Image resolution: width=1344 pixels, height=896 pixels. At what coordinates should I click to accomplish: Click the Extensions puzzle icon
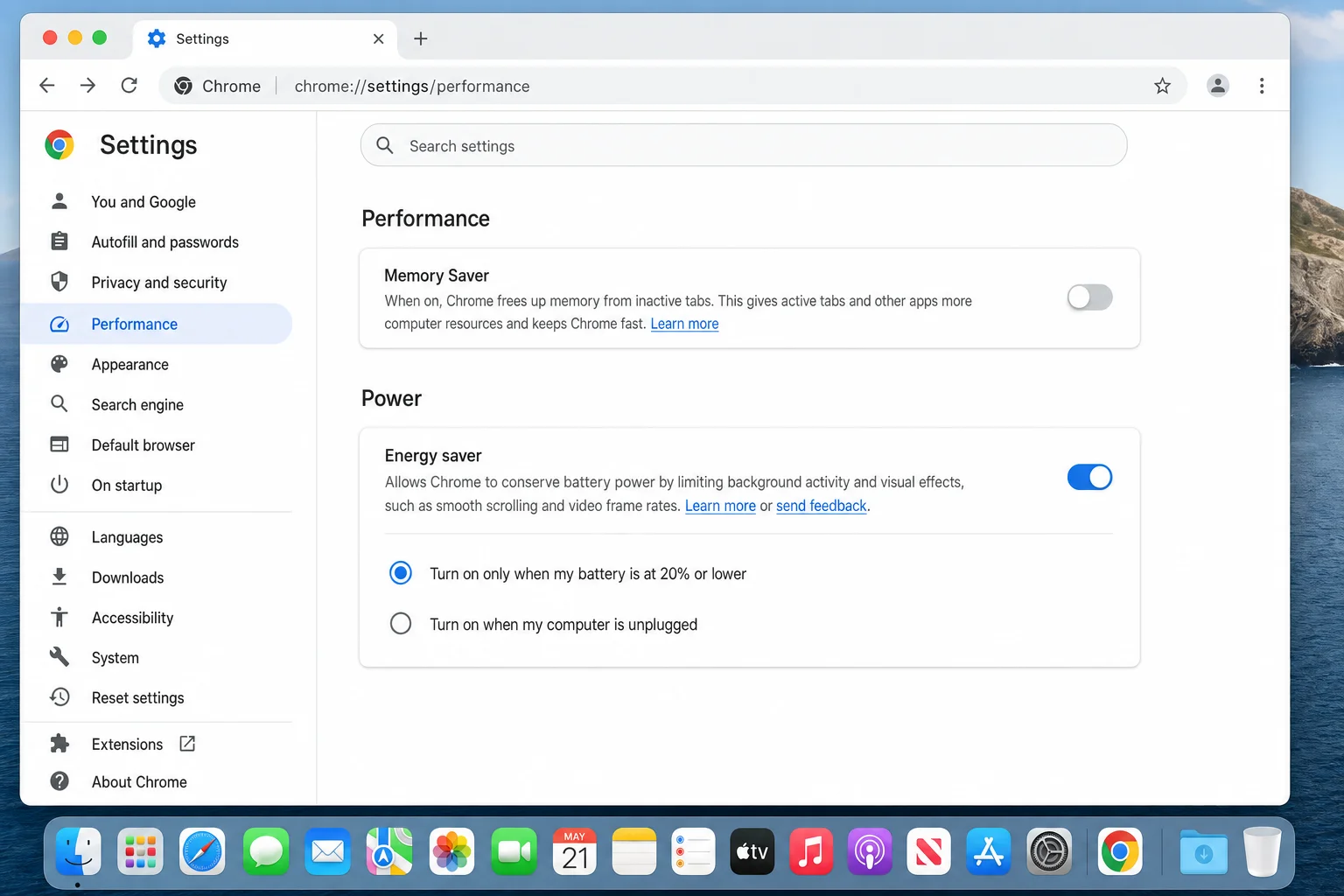coord(59,744)
